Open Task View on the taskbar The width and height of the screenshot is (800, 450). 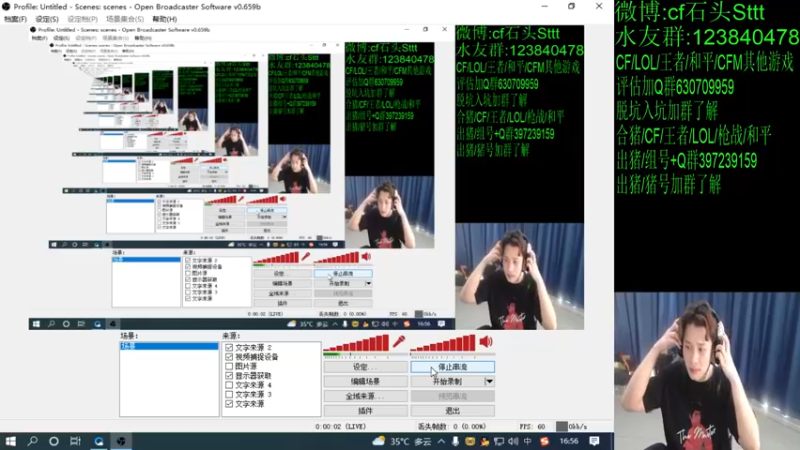tap(76, 441)
